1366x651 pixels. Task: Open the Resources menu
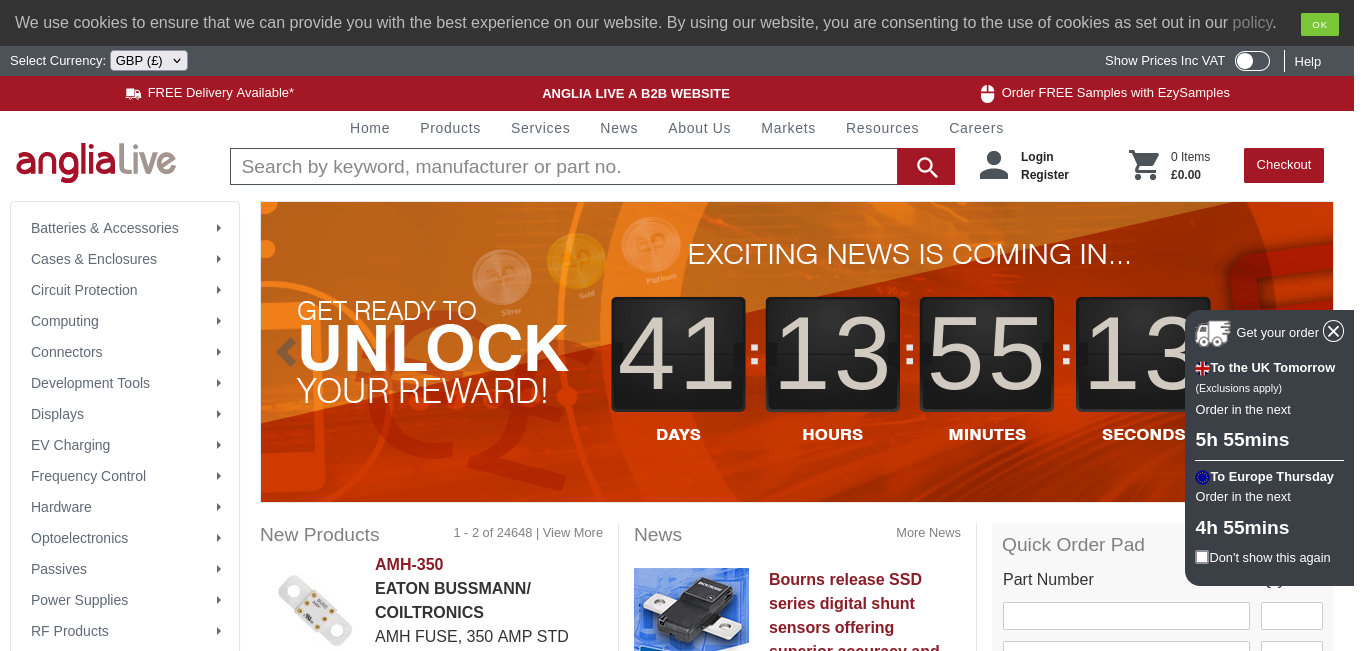[882, 128]
